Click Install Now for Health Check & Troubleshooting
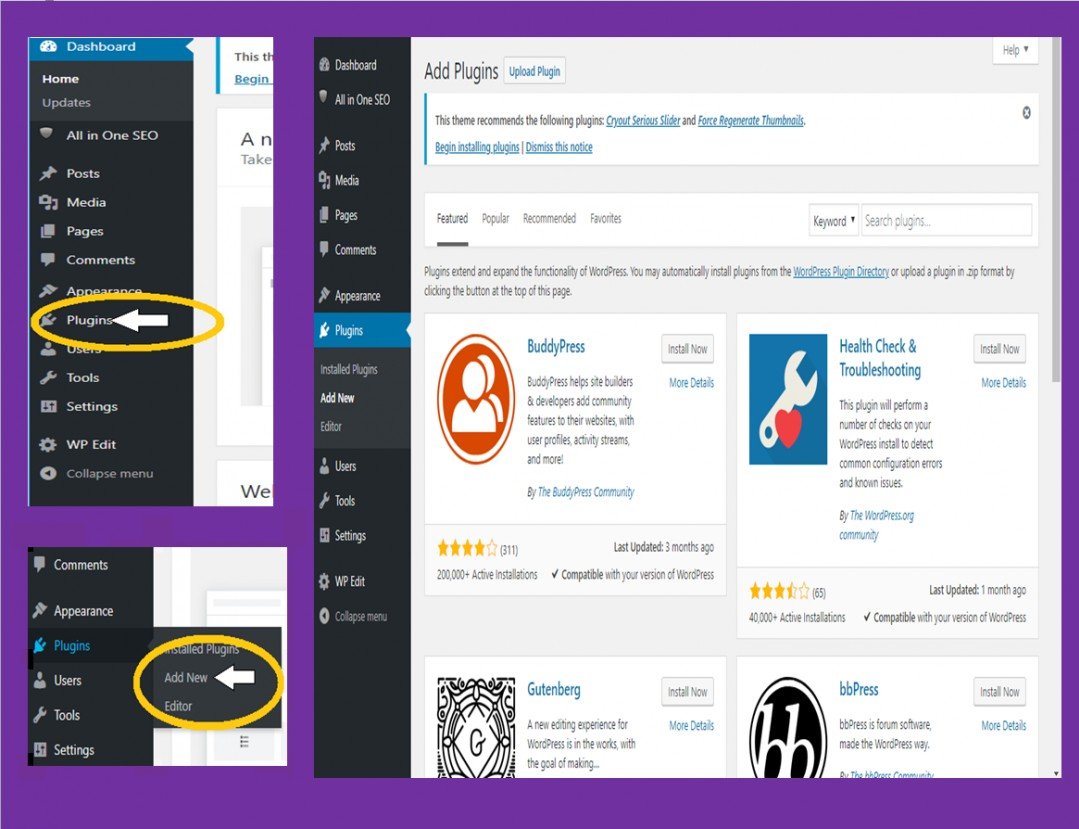 click(999, 349)
